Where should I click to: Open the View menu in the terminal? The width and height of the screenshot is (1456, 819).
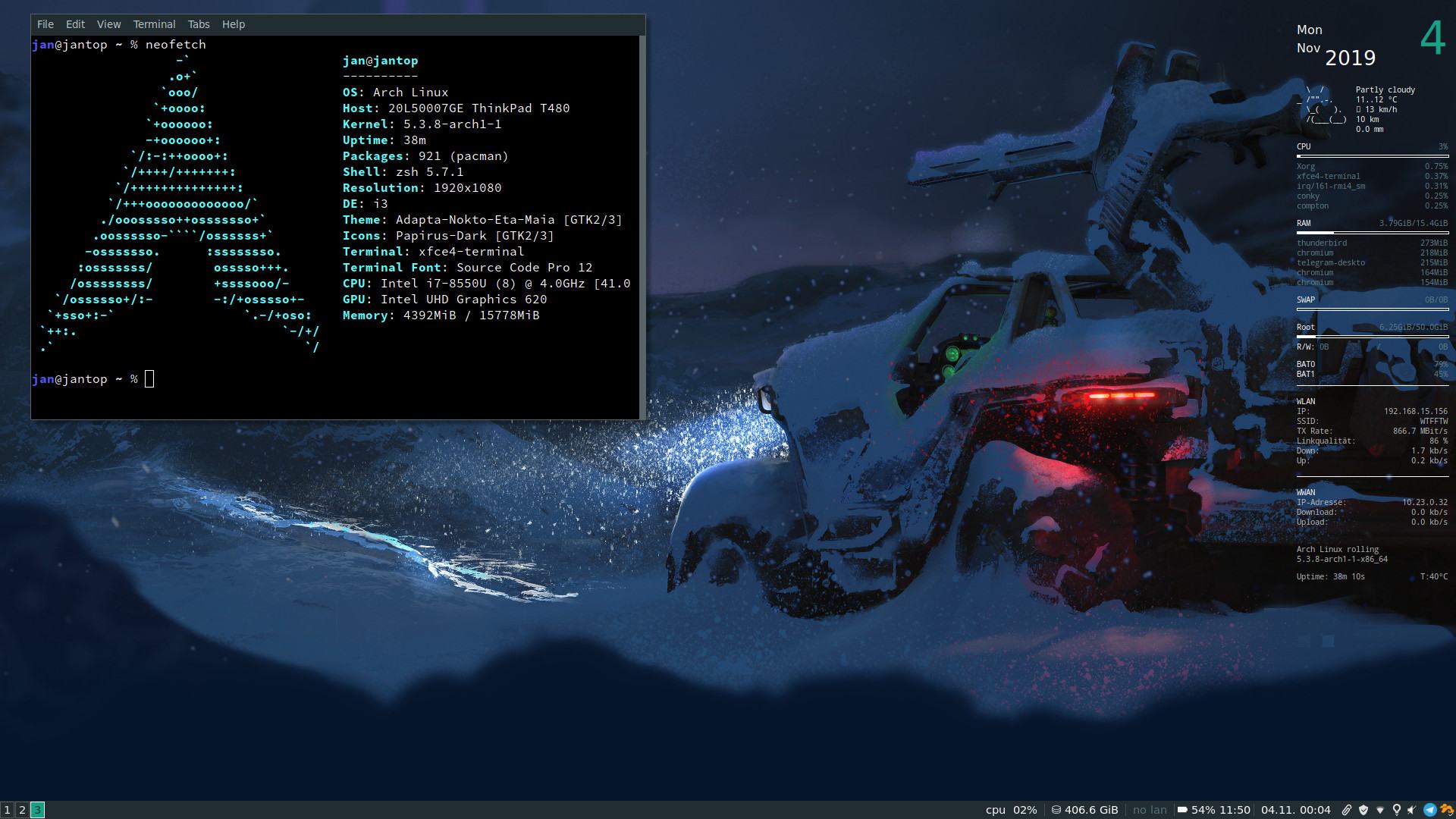tap(108, 24)
